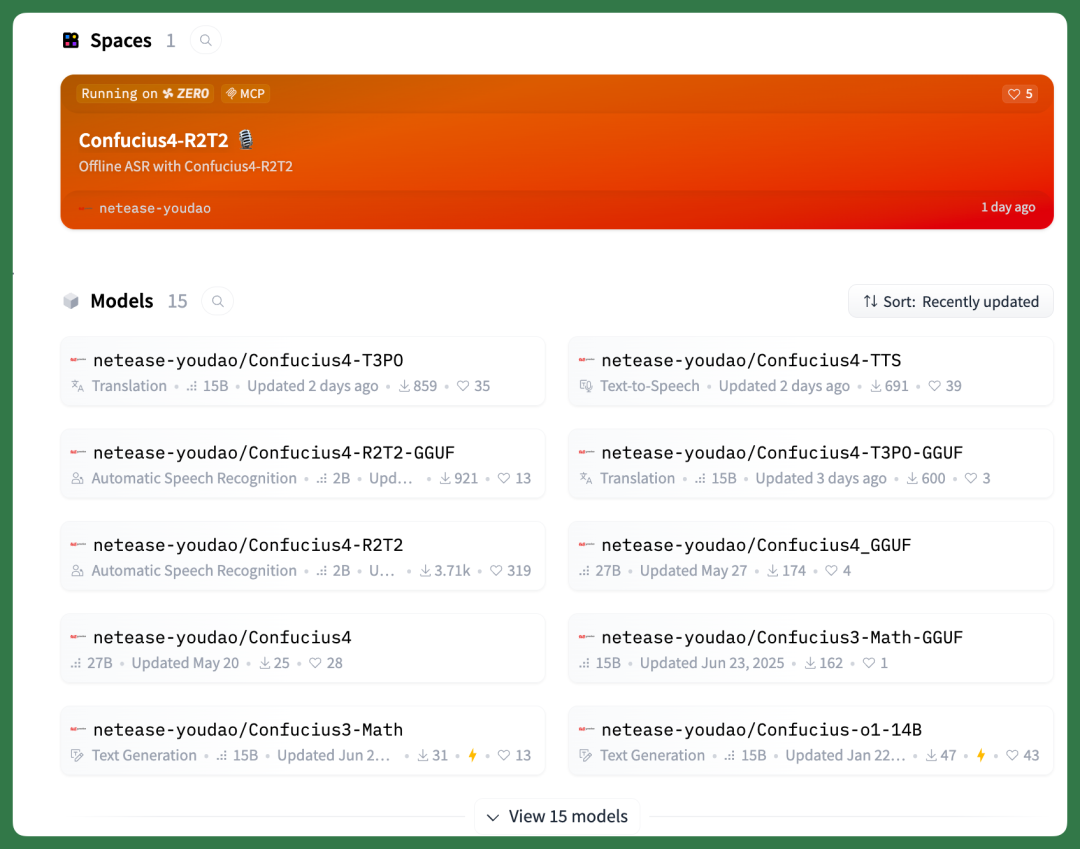Click the heart icon with 319 likes
The width and height of the screenshot is (1080, 849).
pos(496,571)
